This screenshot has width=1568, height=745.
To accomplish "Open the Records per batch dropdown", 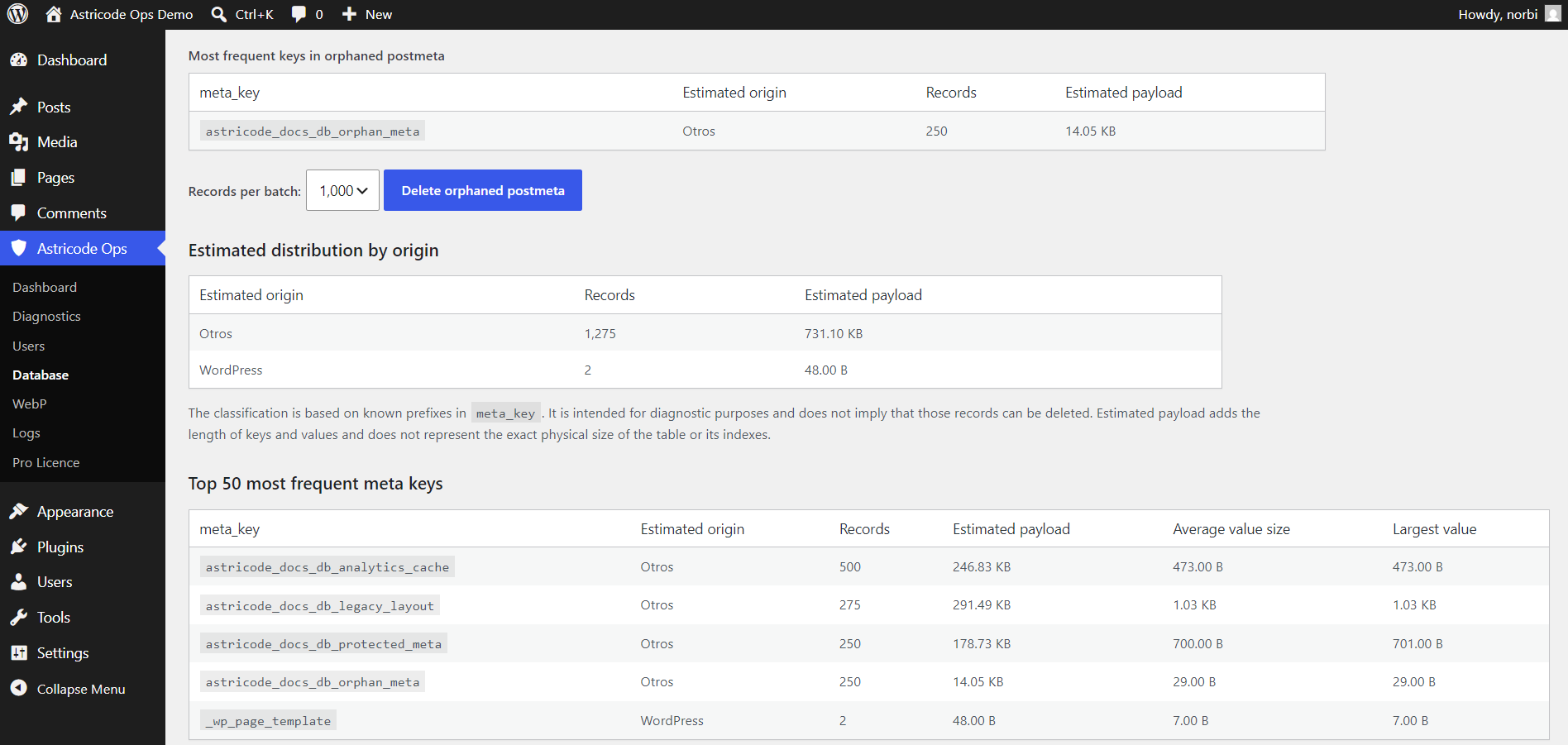I will coord(342,190).
